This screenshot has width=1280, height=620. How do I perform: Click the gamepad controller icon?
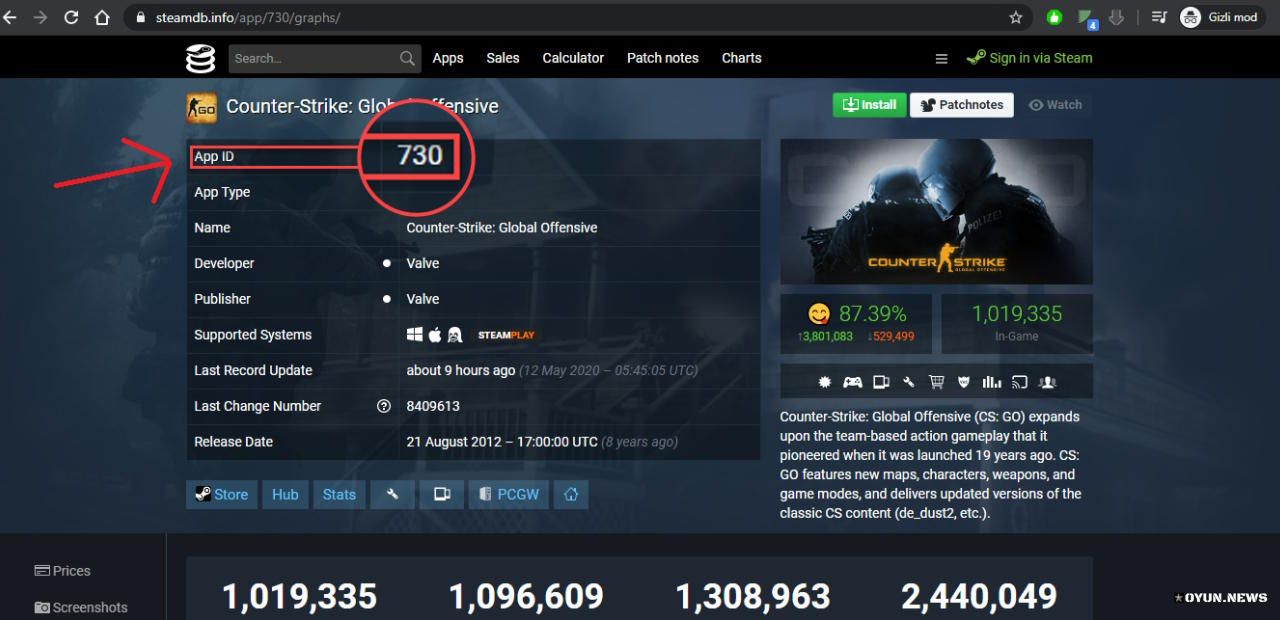coord(853,382)
